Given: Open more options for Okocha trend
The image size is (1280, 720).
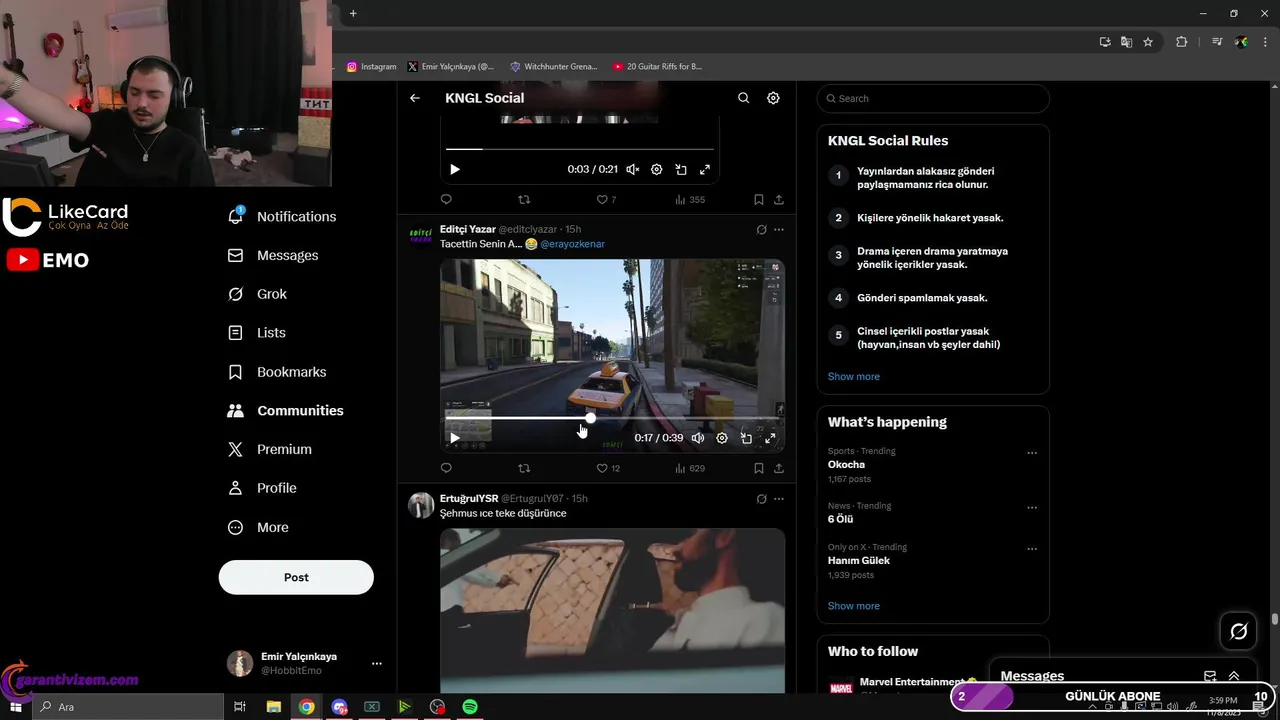Looking at the screenshot, I should click(x=1032, y=453).
